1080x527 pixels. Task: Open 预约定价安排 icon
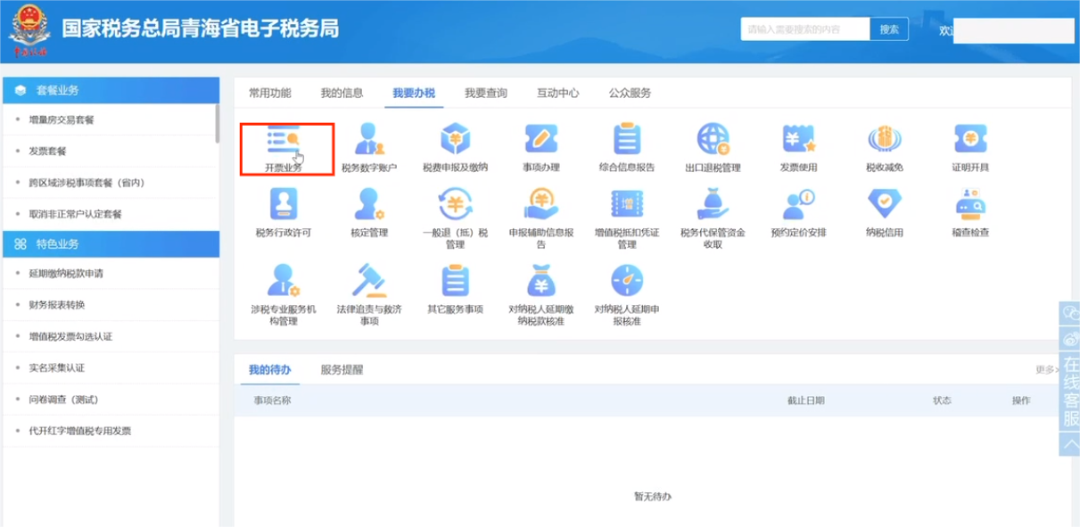click(x=798, y=205)
